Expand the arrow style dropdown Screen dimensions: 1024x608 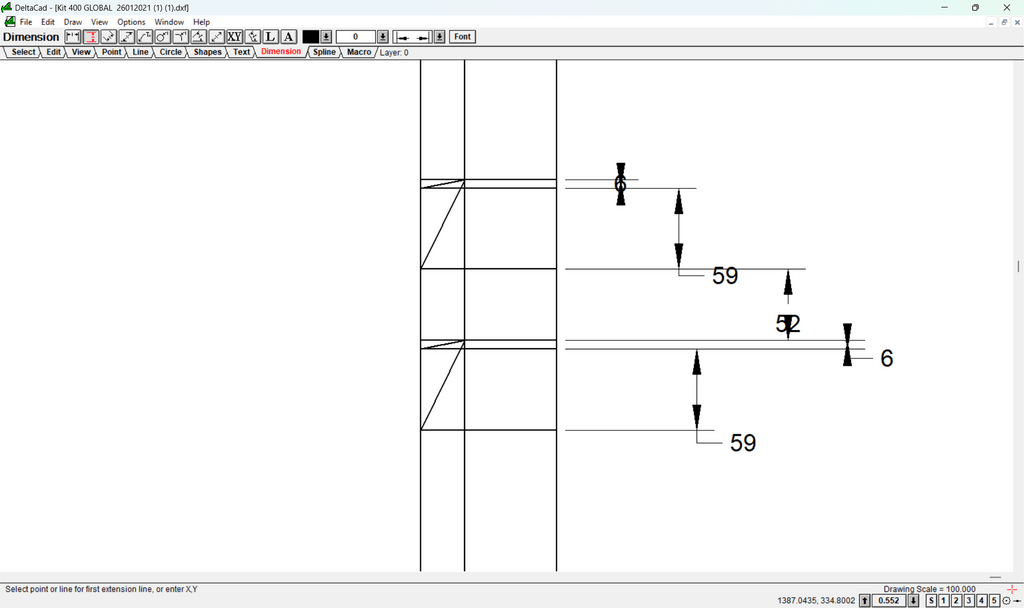coord(437,37)
